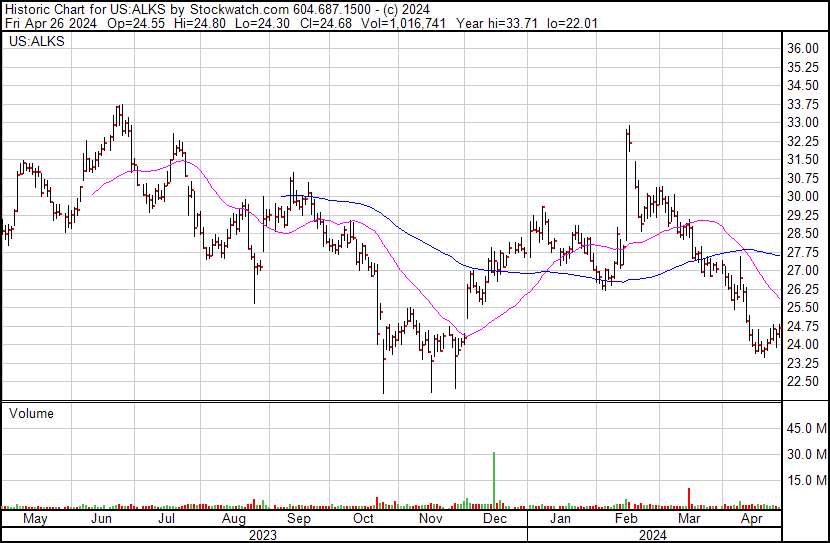The width and height of the screenshot is (830, 543).
Task: Click the 2023 year label
Action: click(262, 535)
